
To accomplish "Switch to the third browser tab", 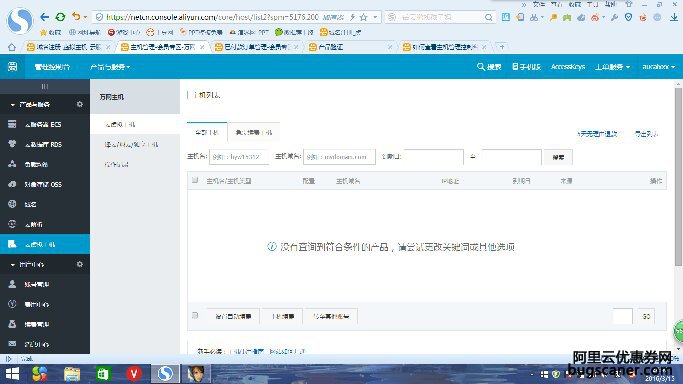I will coord(256,47).
